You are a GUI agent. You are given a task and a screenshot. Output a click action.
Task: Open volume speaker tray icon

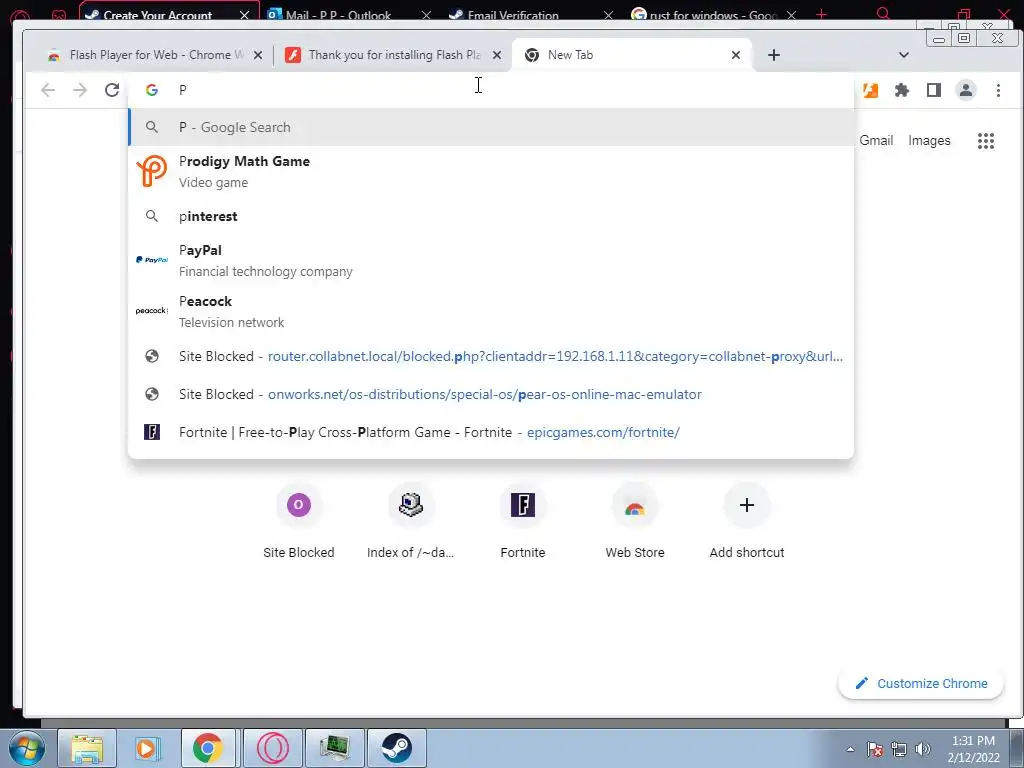(923, 749)
